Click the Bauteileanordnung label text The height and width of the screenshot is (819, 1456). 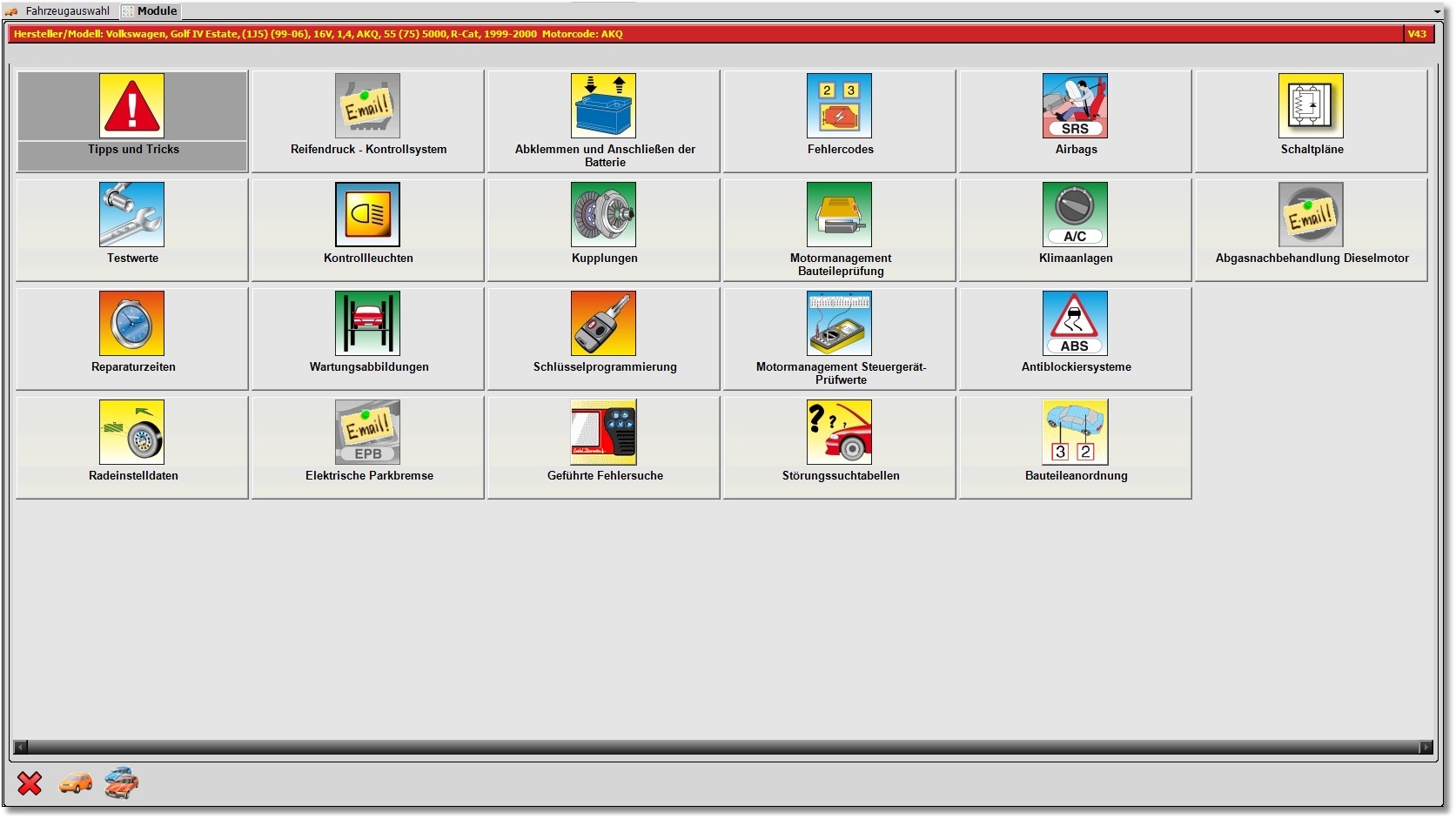click(1076, 475)
